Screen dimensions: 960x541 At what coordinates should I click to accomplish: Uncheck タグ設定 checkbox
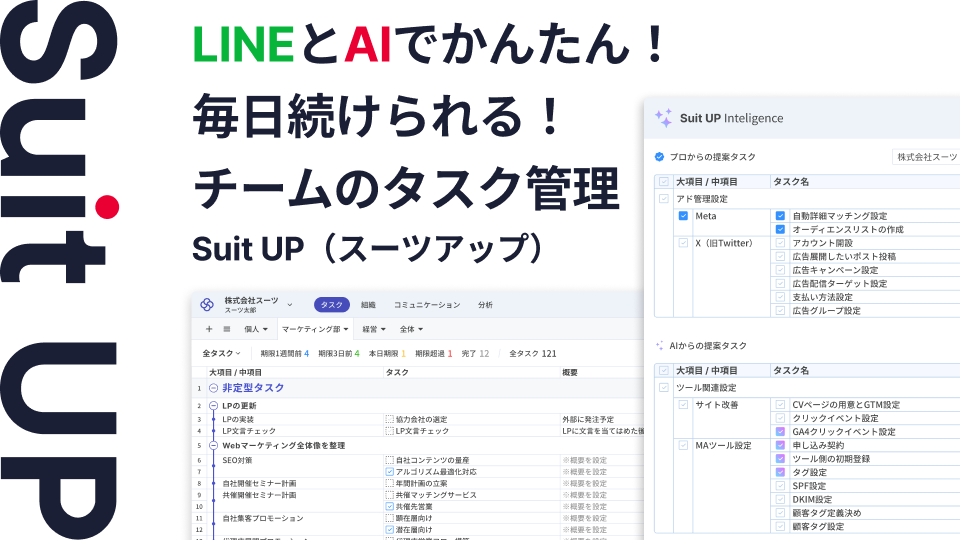(x=780, y=472)
